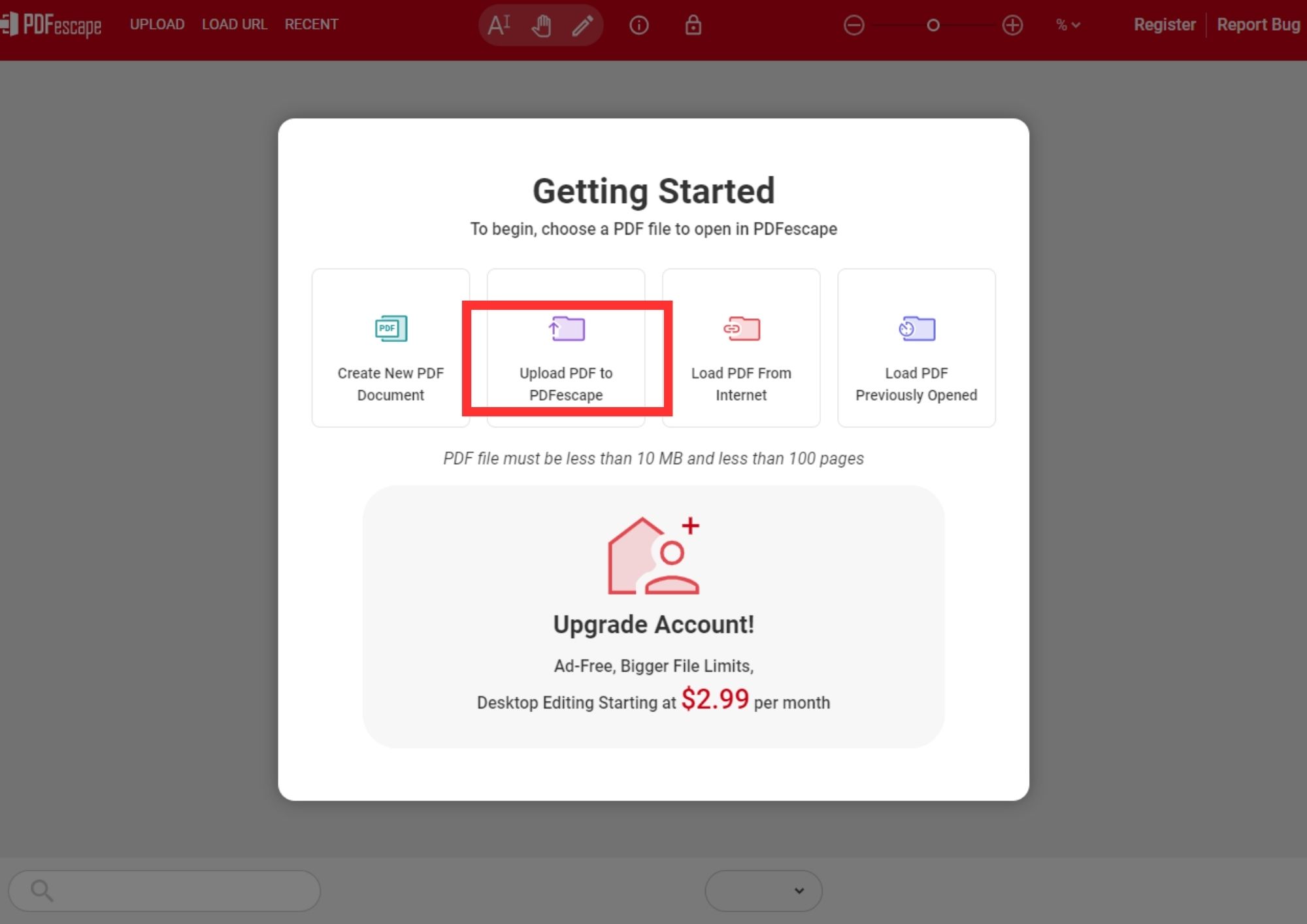This screenshot has width=1307, height=924.
Task: Click the padlock security icon
Action: (x=693, y=25)
